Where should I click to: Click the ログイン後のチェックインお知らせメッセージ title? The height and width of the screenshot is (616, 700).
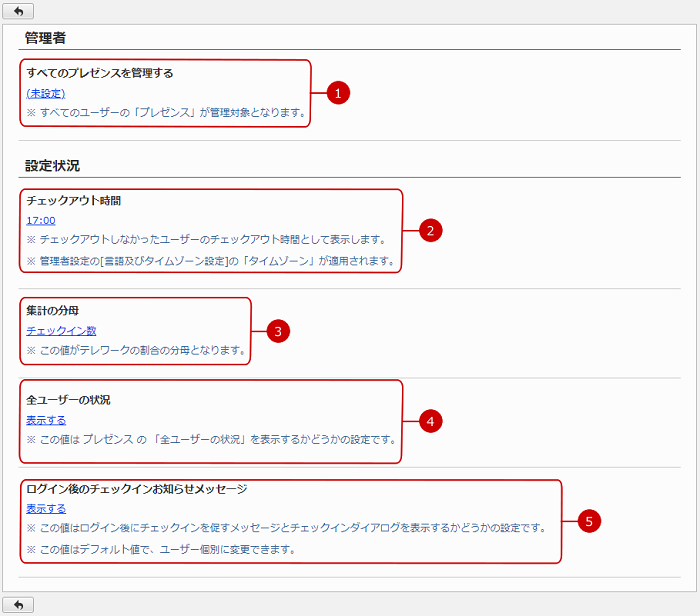click(x=136, y=489)
